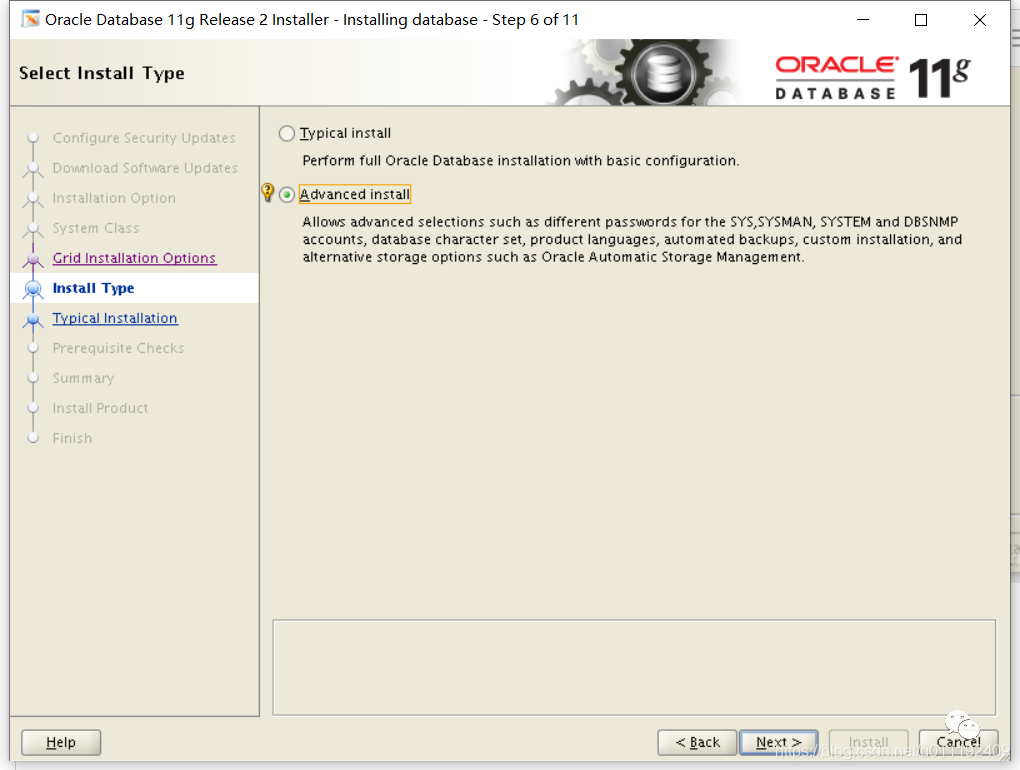The height and width of the screenshot is (770, 1020).
Task: Select the Typical install radio button
Action: click(286, 133)
